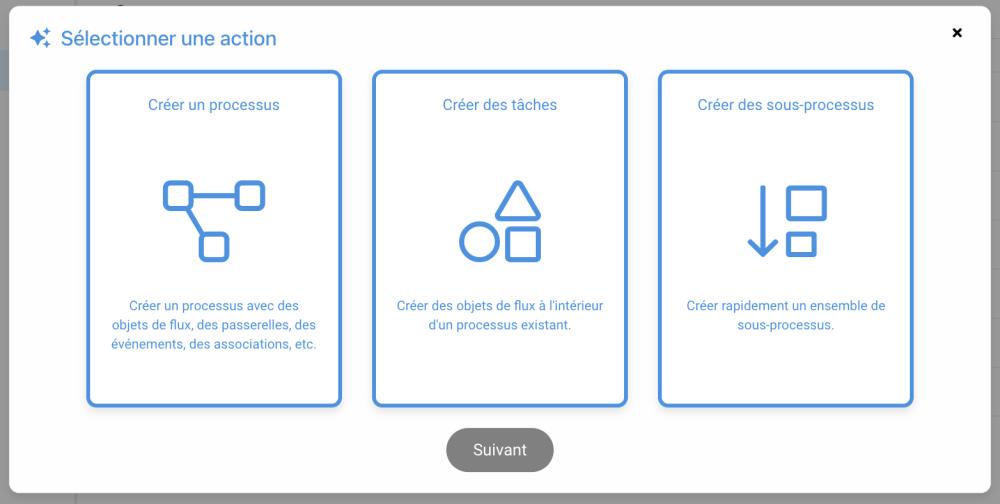Click the process description mentioning passerelles
This screenshot has width=1000, height=504.
[214, 325]
